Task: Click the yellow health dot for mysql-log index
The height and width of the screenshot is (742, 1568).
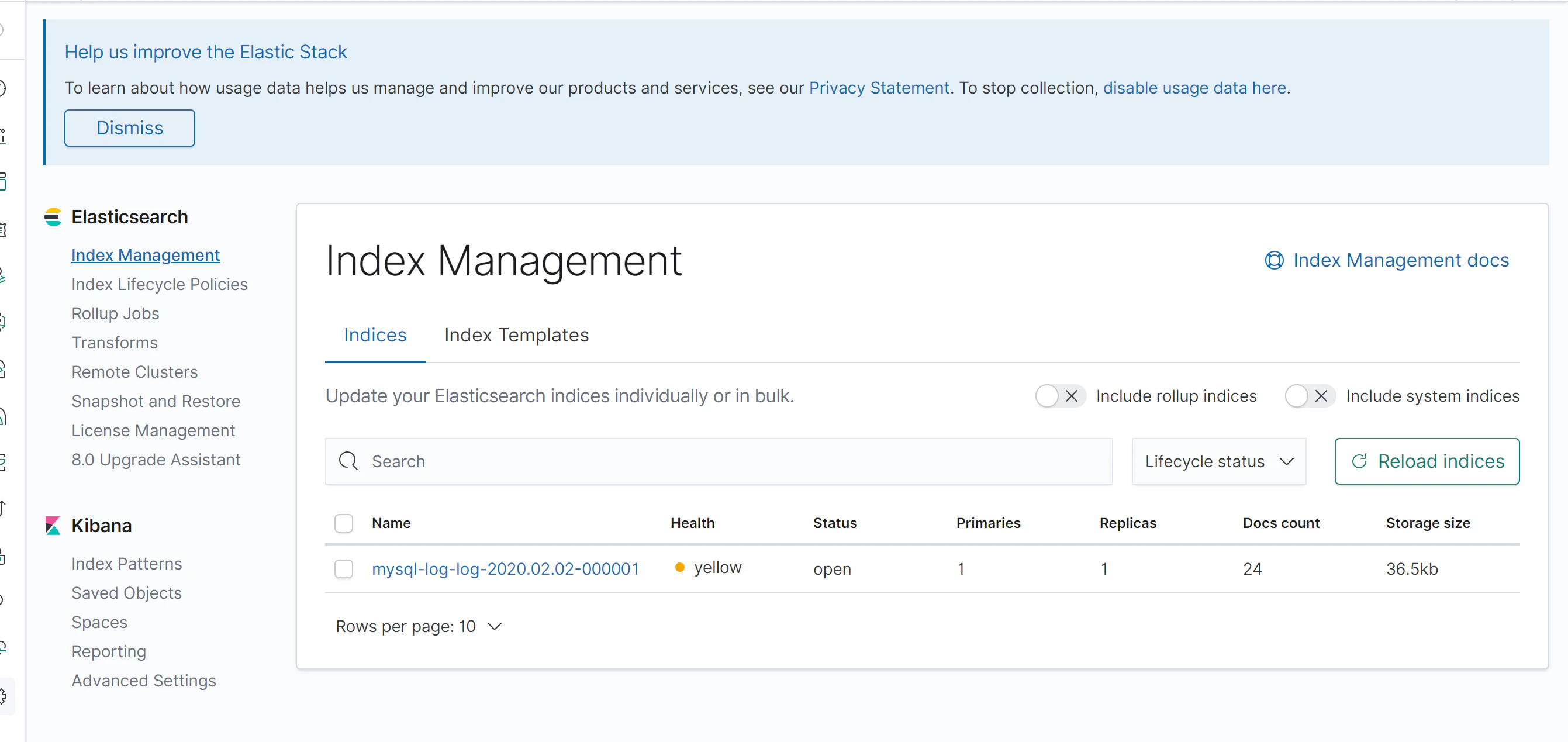Action: tap(680, 568)
